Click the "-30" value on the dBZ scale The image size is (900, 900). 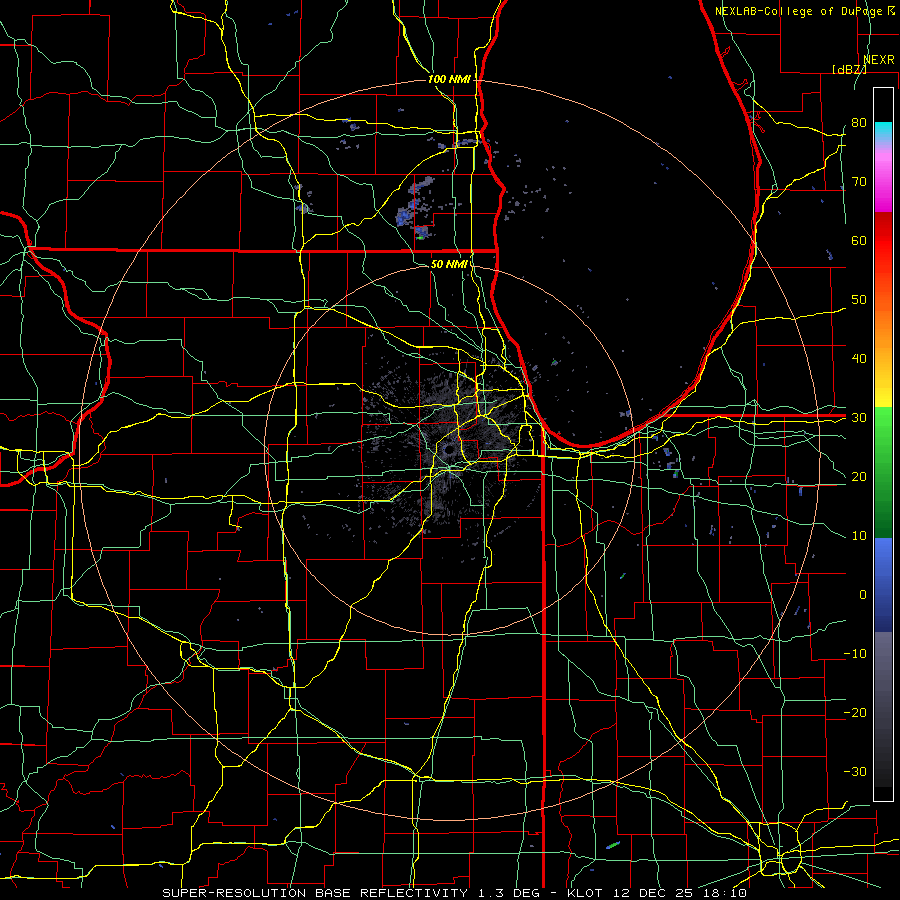pyautogui.click(x=855, y=771)
